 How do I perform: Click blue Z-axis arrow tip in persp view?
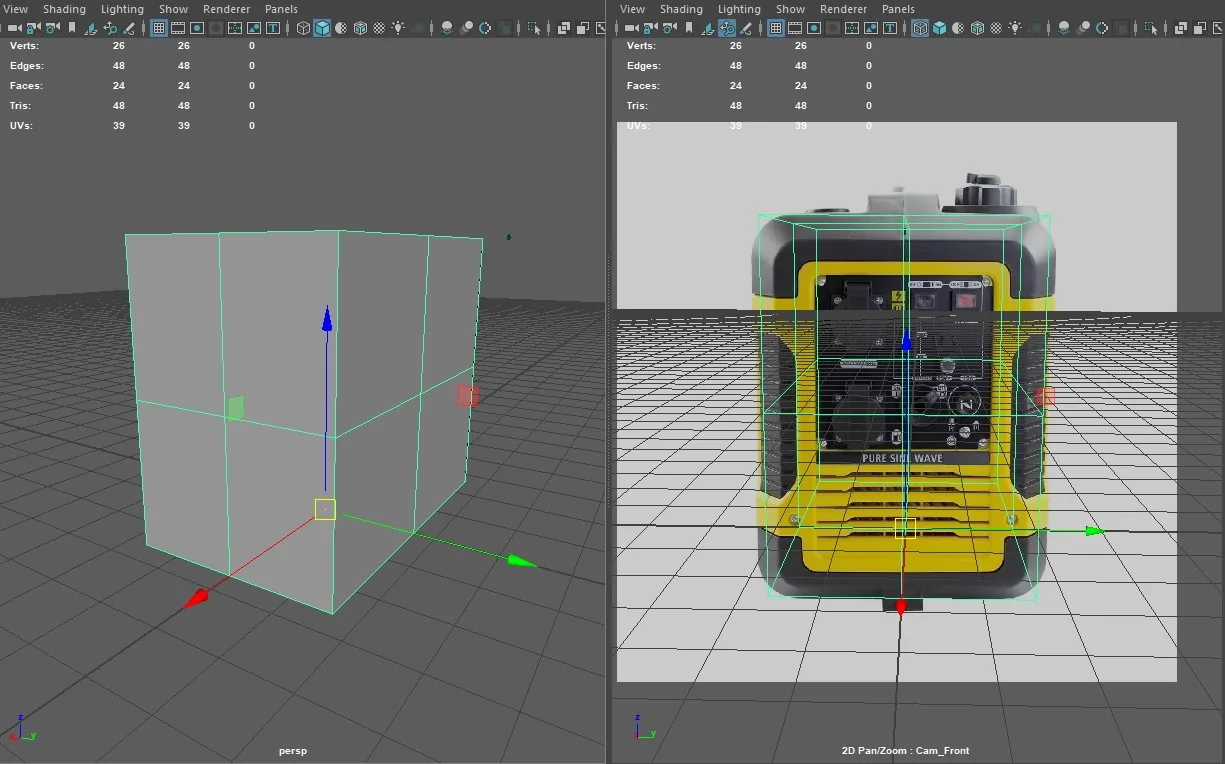click(326, 319)
